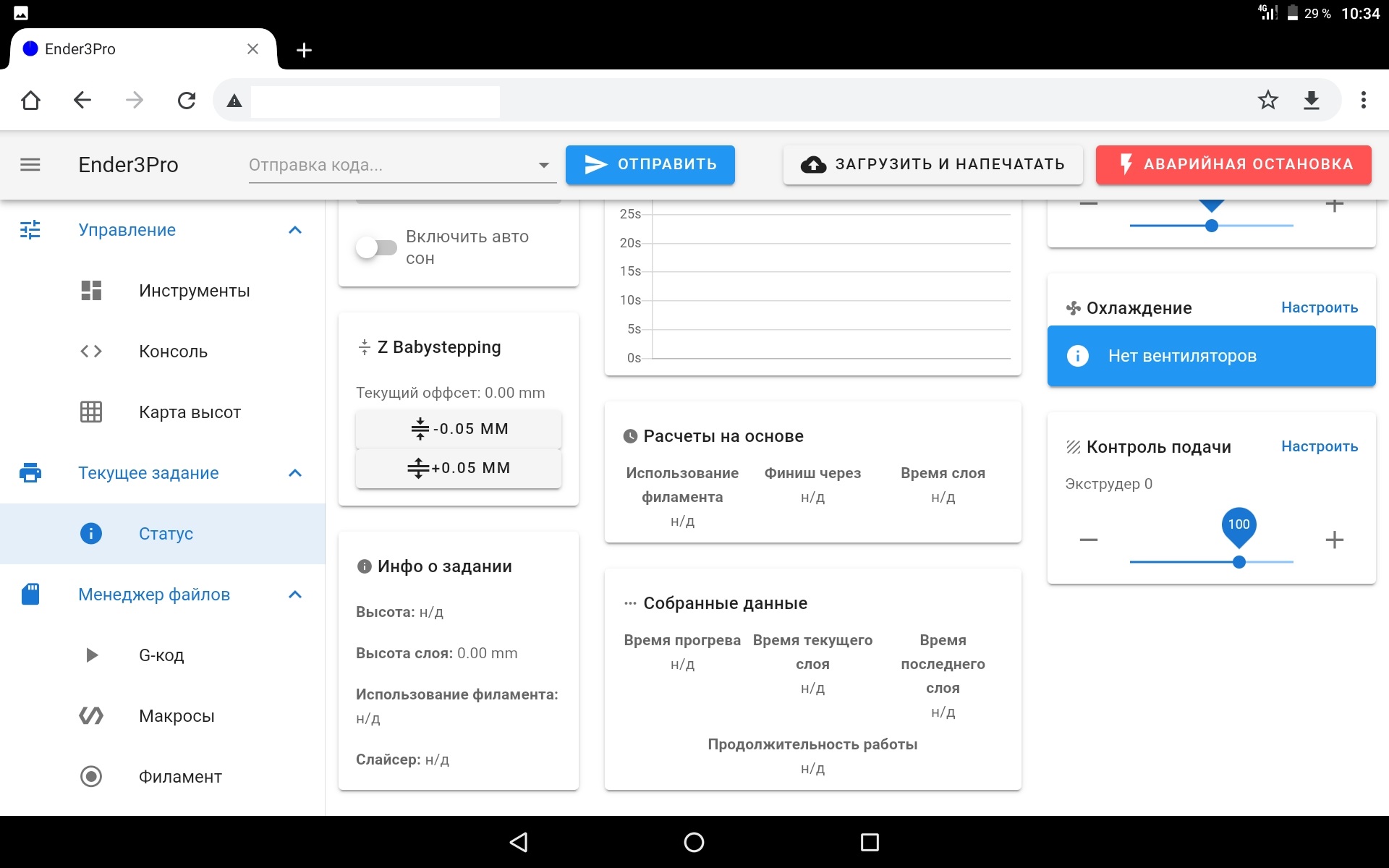Click Настроить link for Охлаждение
Viewport: 1389px width, 868px height.
point(1319,307)
